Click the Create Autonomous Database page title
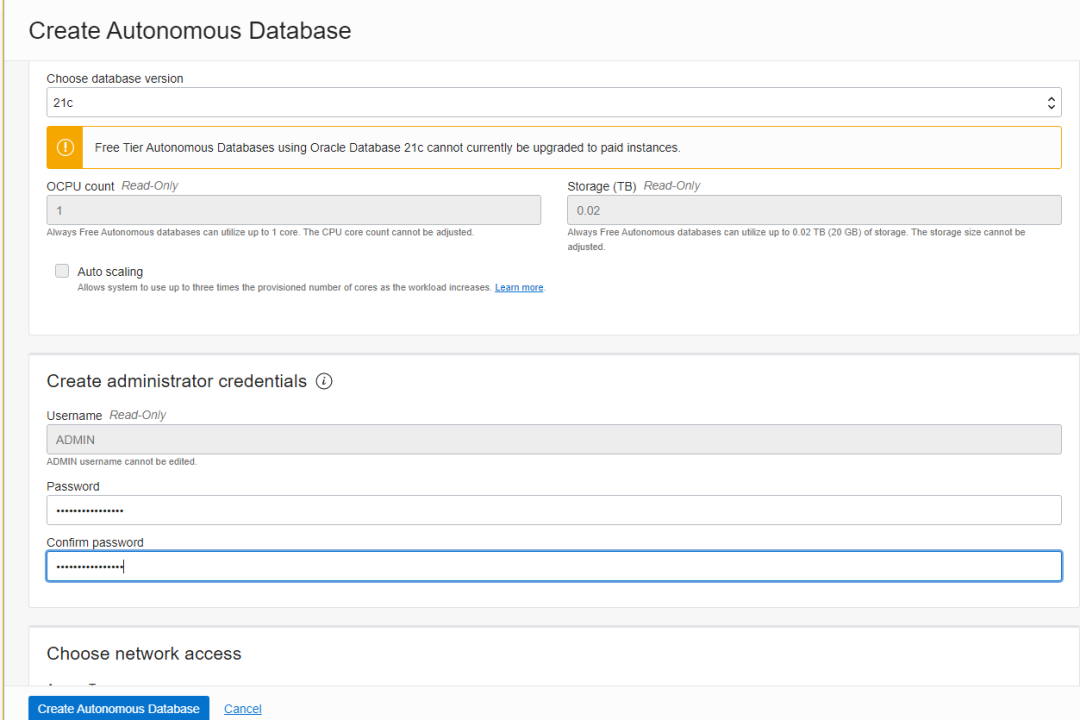Image resolution: width=1080 pixels, height=720 pixels. pos(190,31)
